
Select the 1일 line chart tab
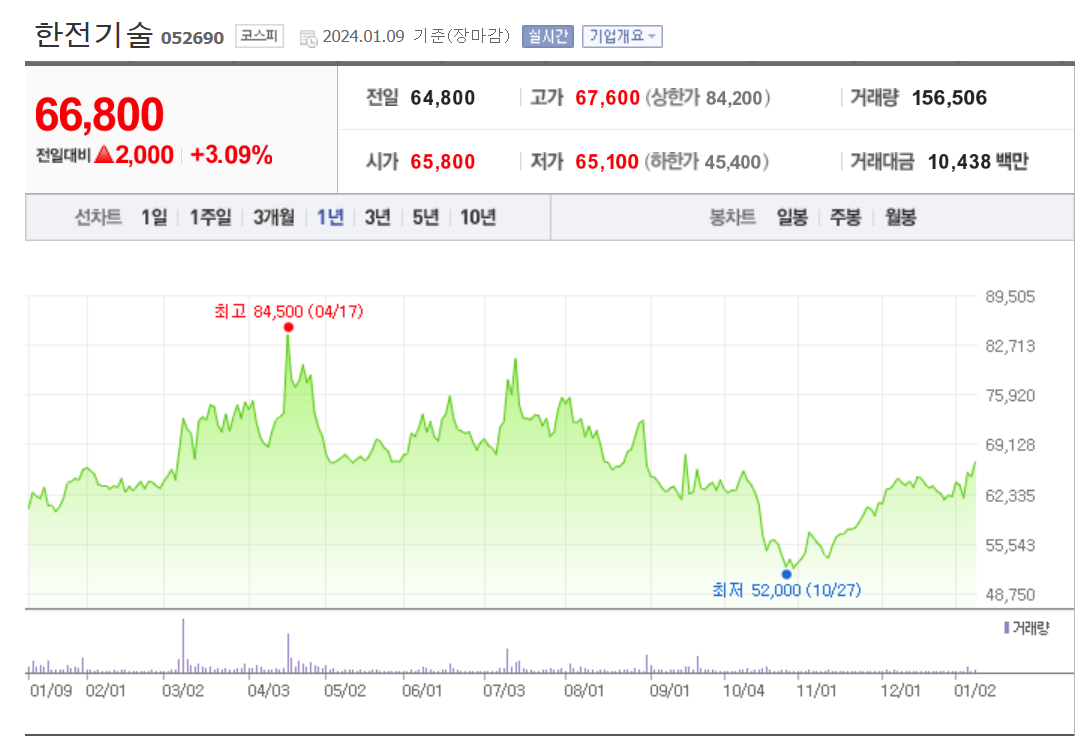click(154, 217)
